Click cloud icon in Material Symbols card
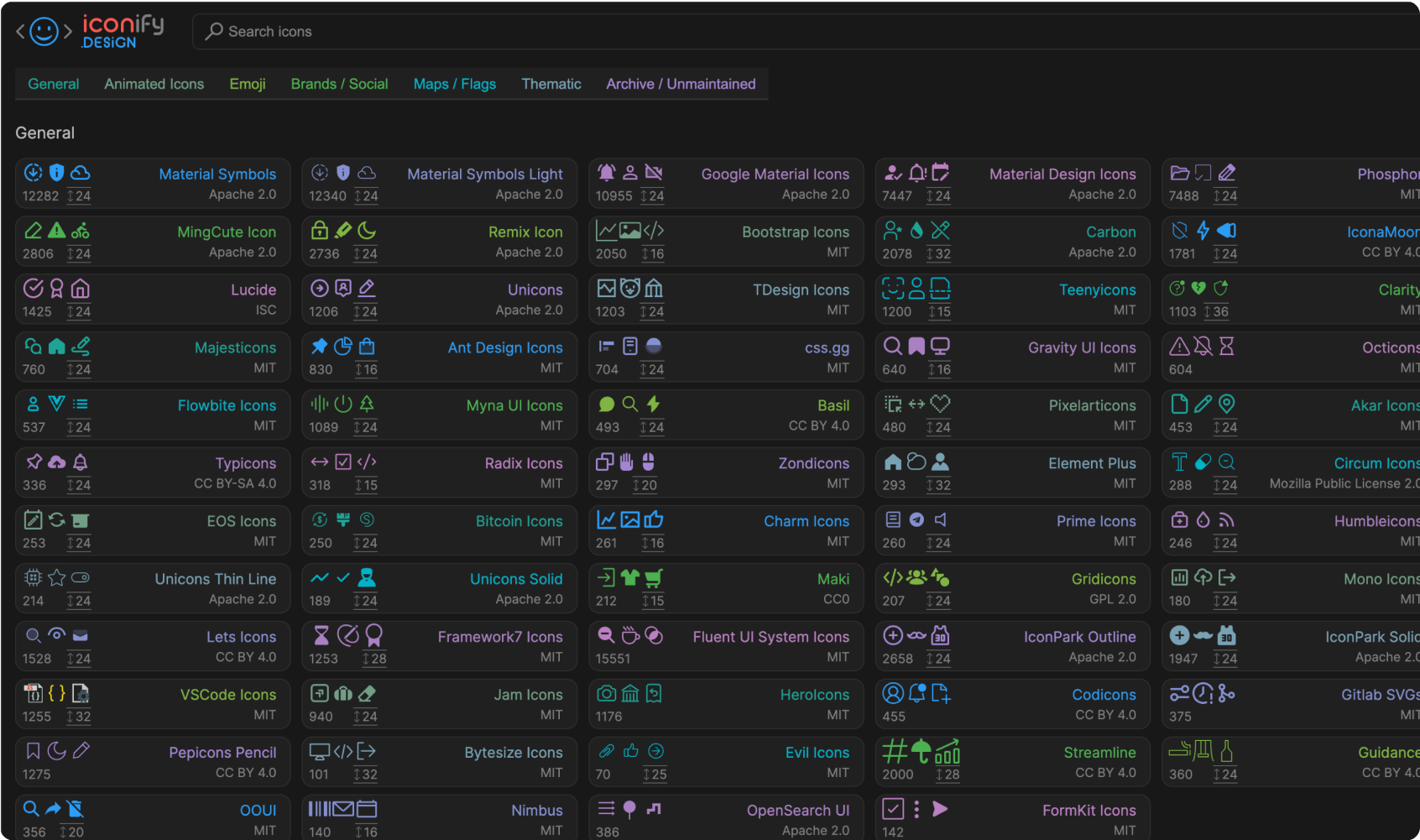 (x=81, y=173)
